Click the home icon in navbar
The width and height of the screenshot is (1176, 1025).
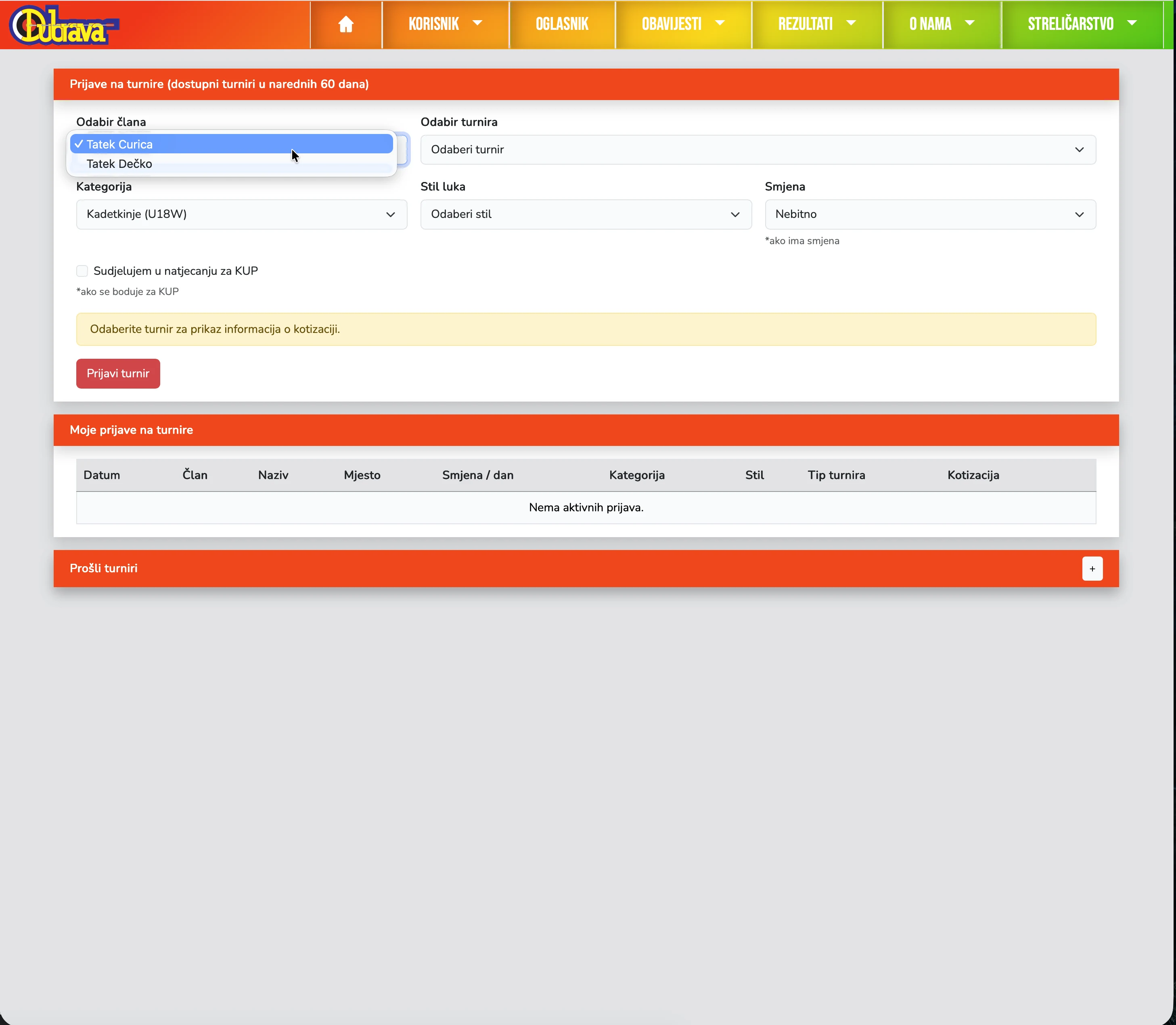coord(345,24)
